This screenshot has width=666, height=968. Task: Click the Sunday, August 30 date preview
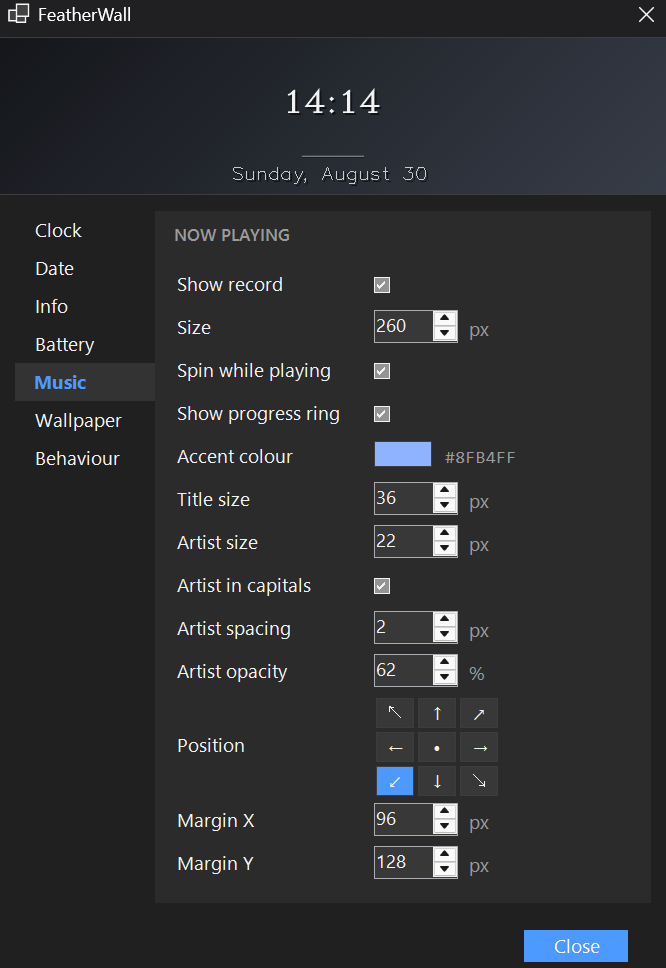coord(330,174)
